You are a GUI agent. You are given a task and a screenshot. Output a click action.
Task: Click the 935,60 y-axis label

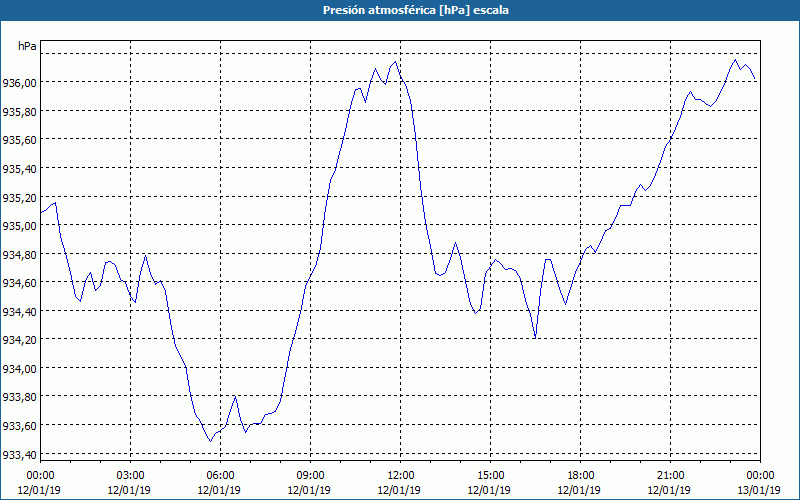[19, 139]
